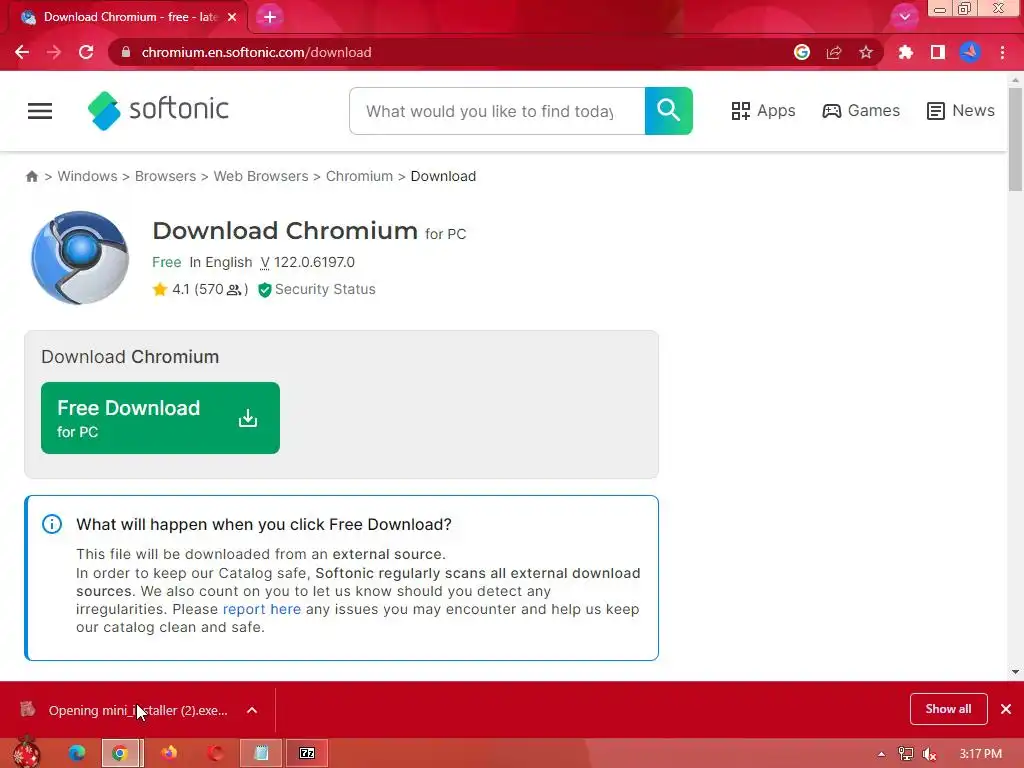
Task: Open Firefox from taskbar
Action: [x=169, y=753]
